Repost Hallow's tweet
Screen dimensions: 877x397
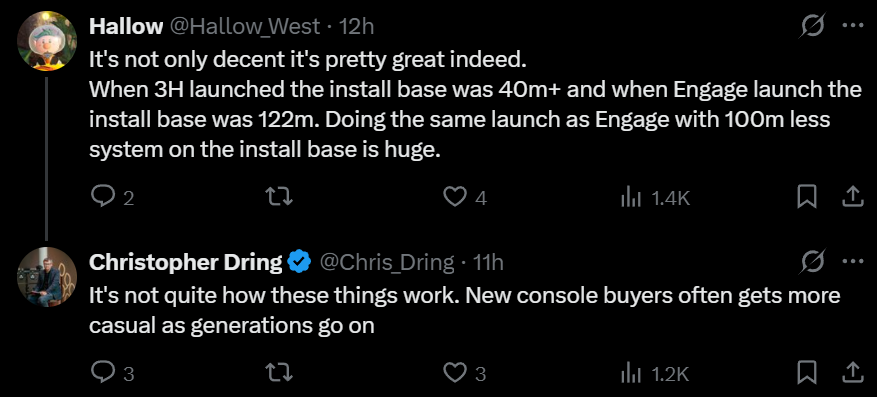pos(279,197)
